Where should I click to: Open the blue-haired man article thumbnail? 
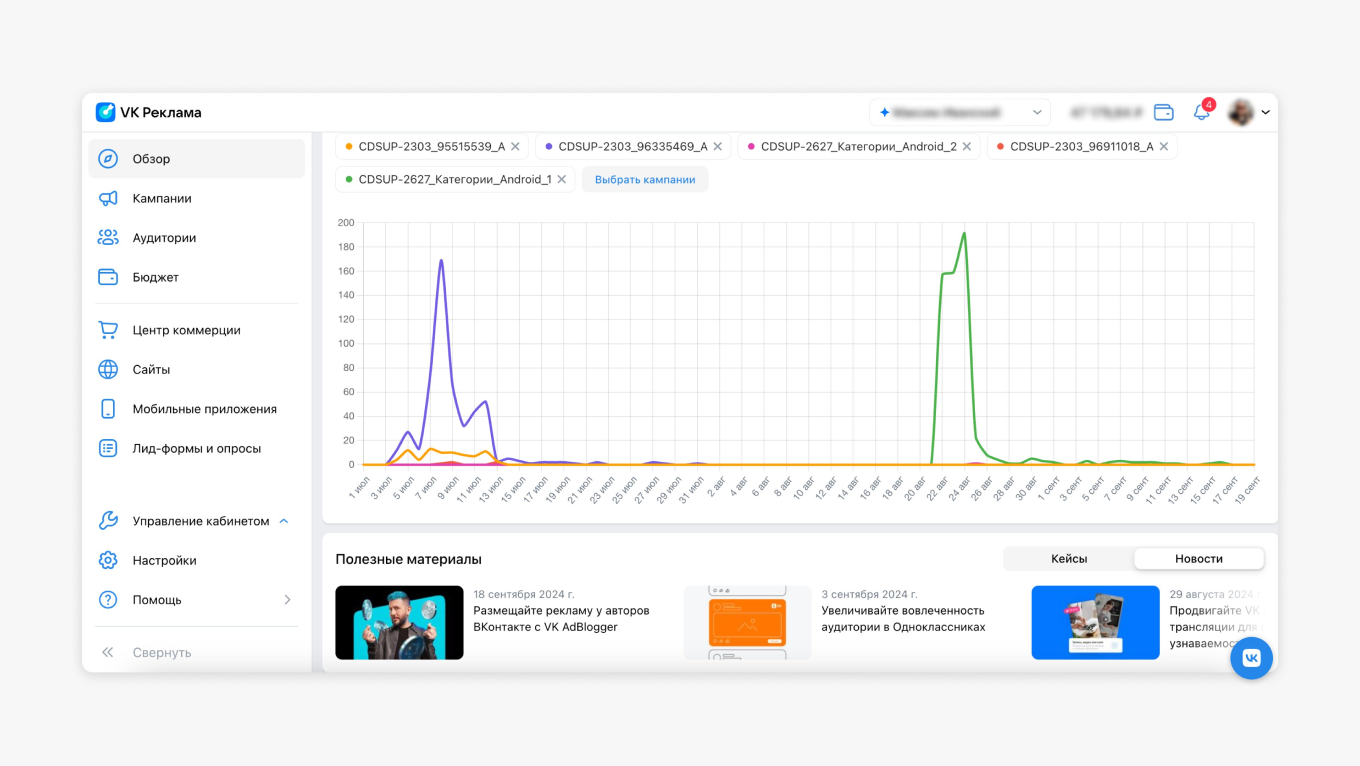pyautogui.click(x=399, y=622)
